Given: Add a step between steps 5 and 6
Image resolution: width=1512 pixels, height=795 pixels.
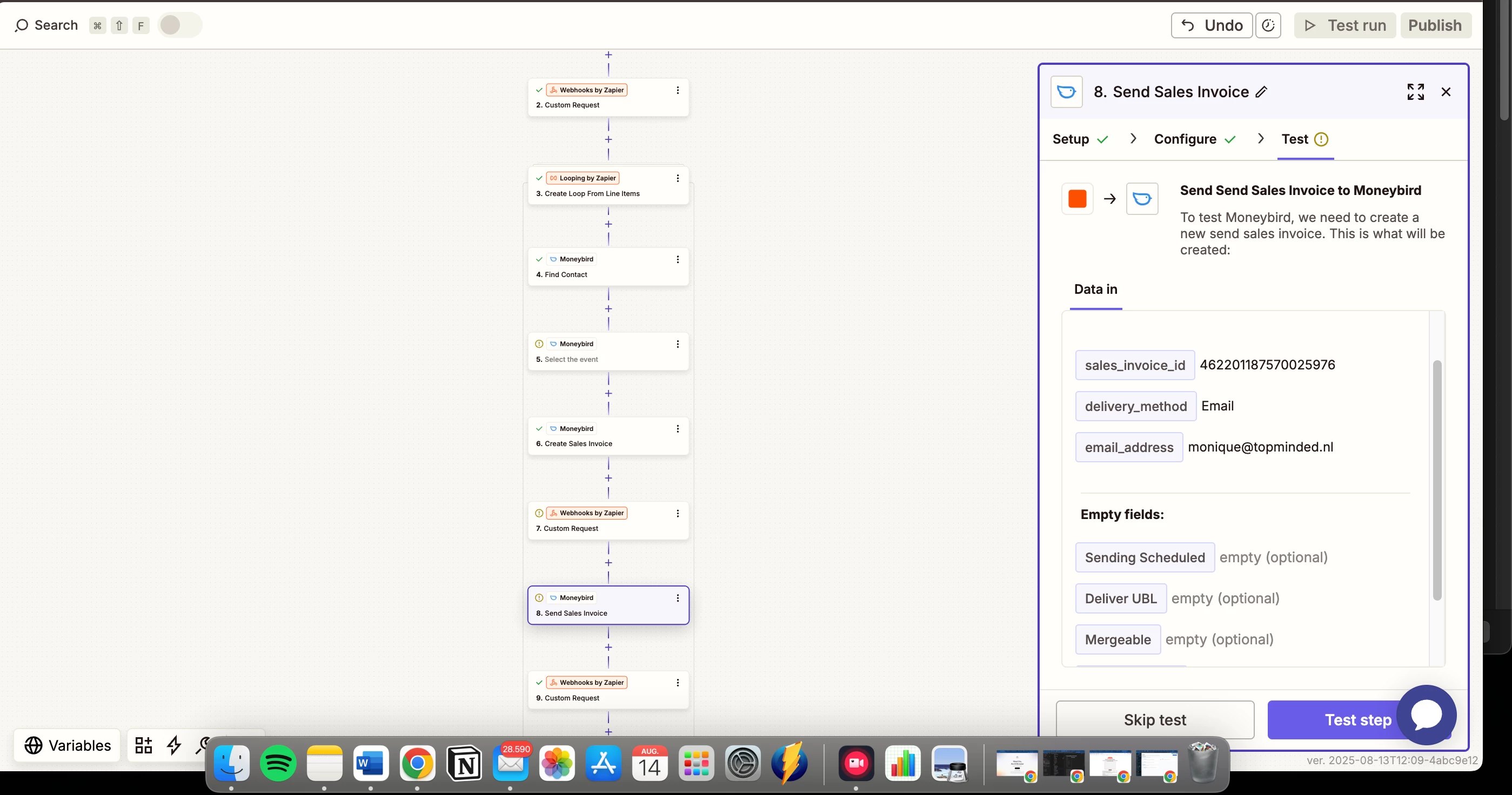Looking at the screenshot, I should 608,393.
